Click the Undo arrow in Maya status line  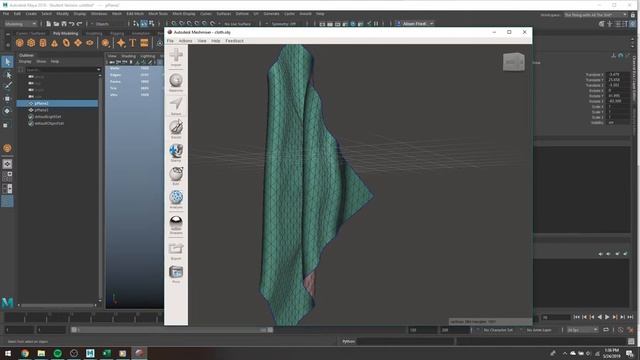(x=71, y=24)
